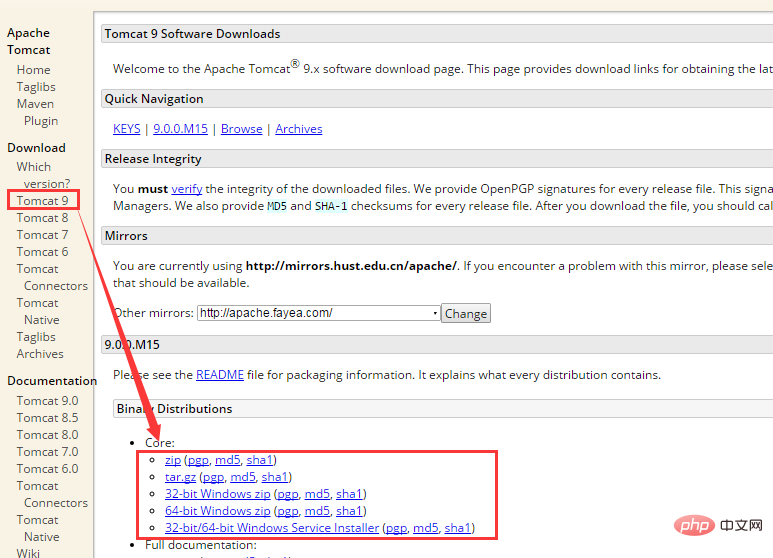Viewport: 773px width, 558px height.
Task: Open Taglibs under the Download section
Action: pos(35,337)
